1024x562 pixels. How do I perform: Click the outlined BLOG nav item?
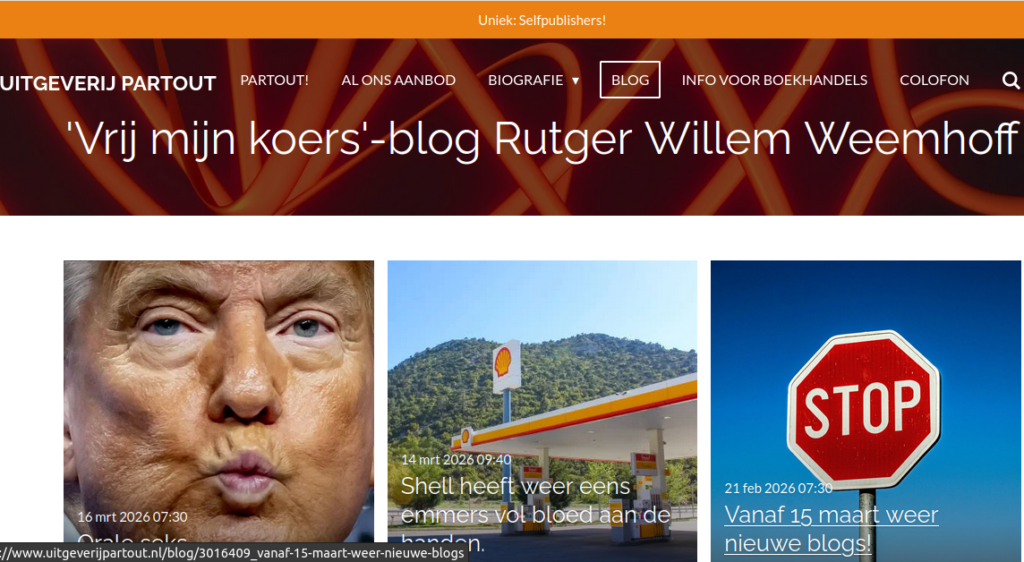(630, 80)
